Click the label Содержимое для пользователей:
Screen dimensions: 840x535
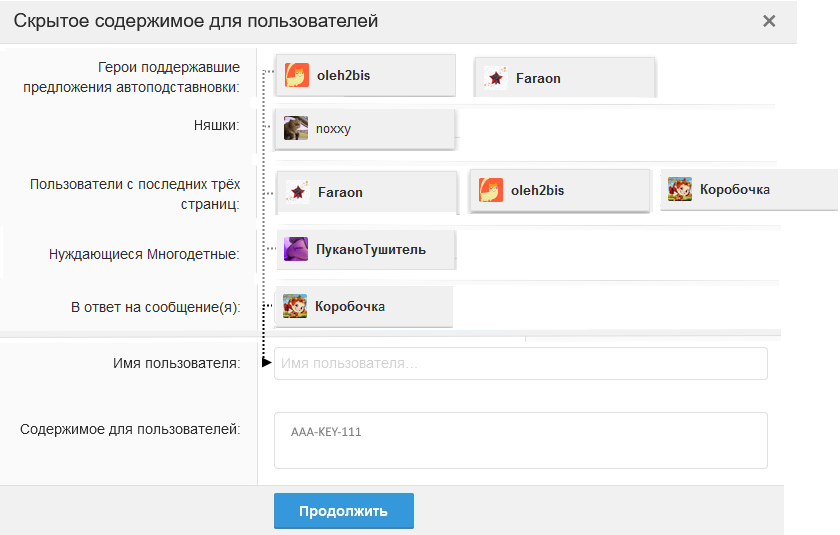(130, 429)
